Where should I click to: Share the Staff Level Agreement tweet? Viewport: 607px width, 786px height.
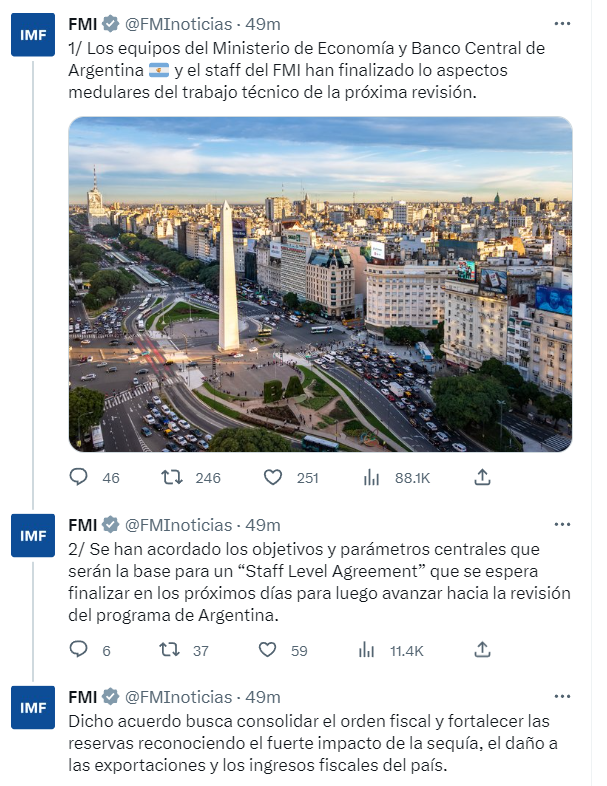(x=482, y=650)
